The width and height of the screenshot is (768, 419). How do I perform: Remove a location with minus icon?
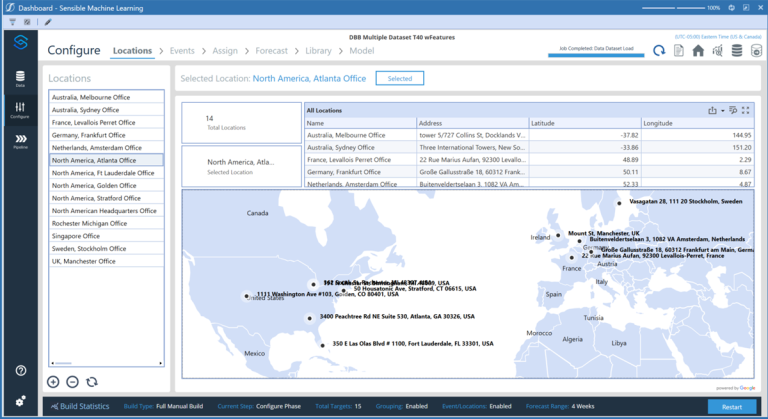72,382
